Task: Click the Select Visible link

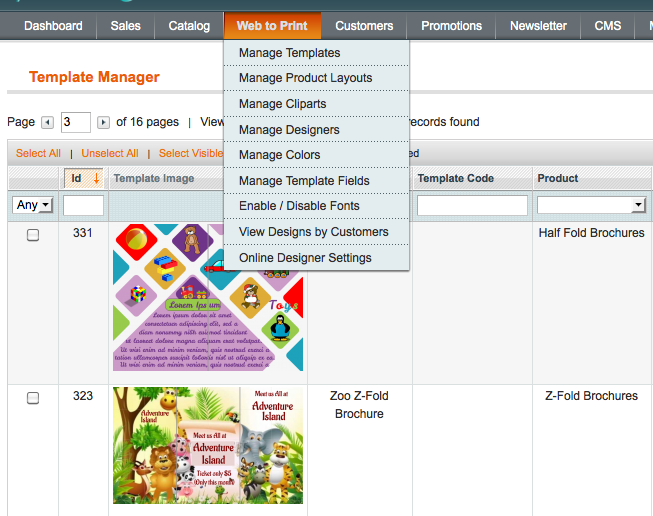Action: [191, 153]
